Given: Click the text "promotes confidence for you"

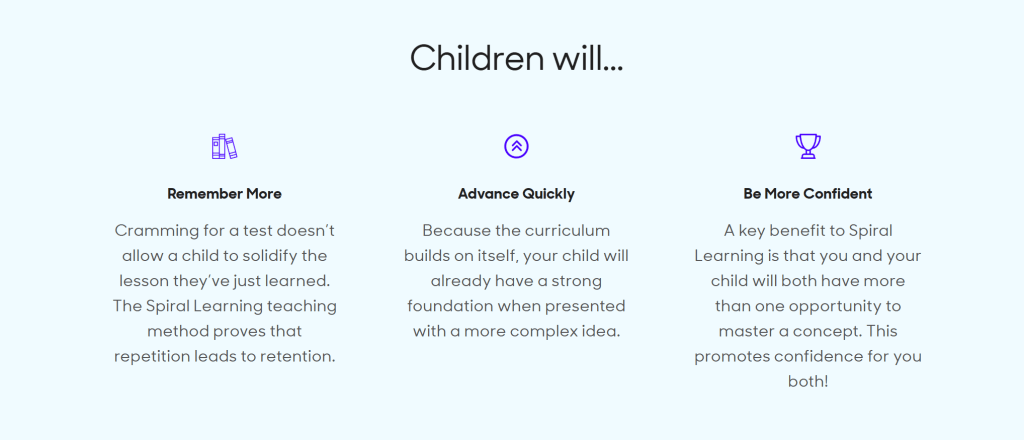Looking at the screenshot, I should [x=808, y=356].
